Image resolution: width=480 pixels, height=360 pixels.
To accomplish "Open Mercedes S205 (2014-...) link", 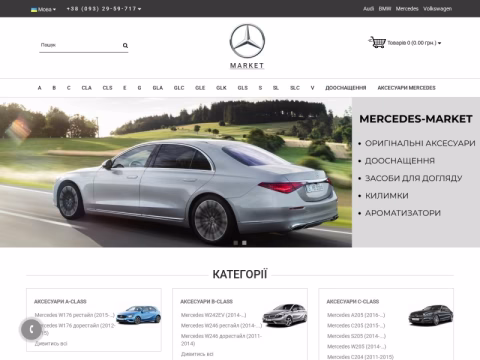I will coord(356,336).
